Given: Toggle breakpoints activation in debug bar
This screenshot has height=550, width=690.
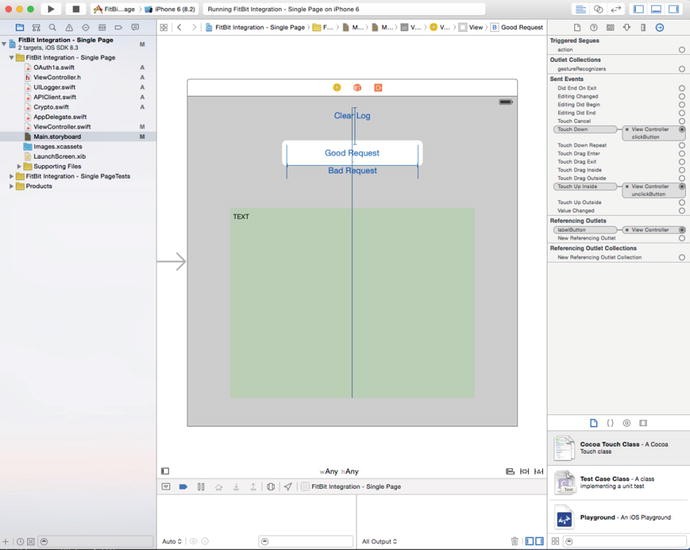Looking at the screenshot, I should [x=183, y=486].
